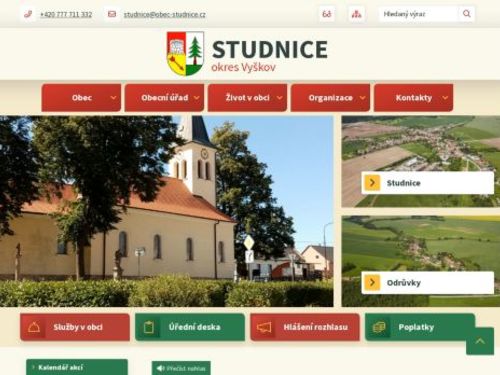
Task: Click the STUDNICE site title
Action: click(270, 50)
